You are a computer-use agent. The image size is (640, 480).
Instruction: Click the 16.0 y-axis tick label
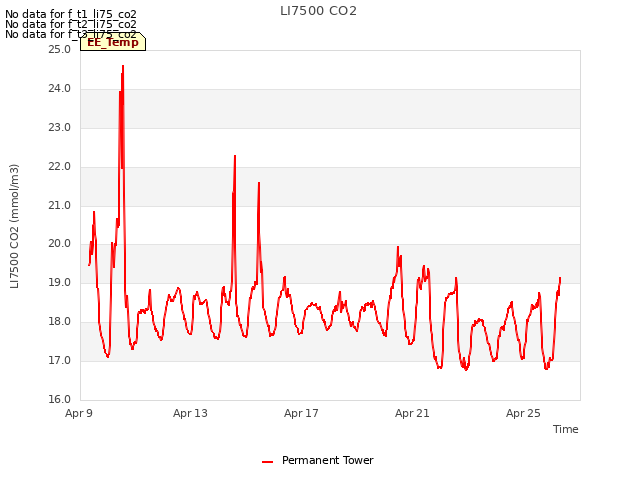(x=60, y=400)
